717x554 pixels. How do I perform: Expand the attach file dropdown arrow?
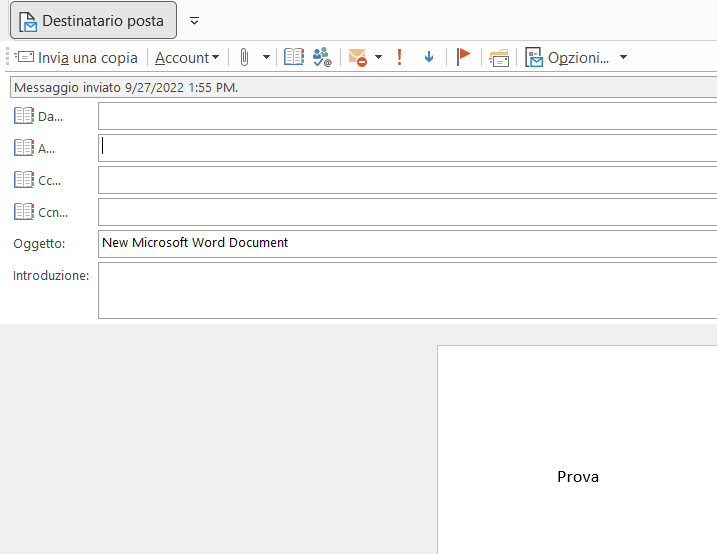coord(266,58)
